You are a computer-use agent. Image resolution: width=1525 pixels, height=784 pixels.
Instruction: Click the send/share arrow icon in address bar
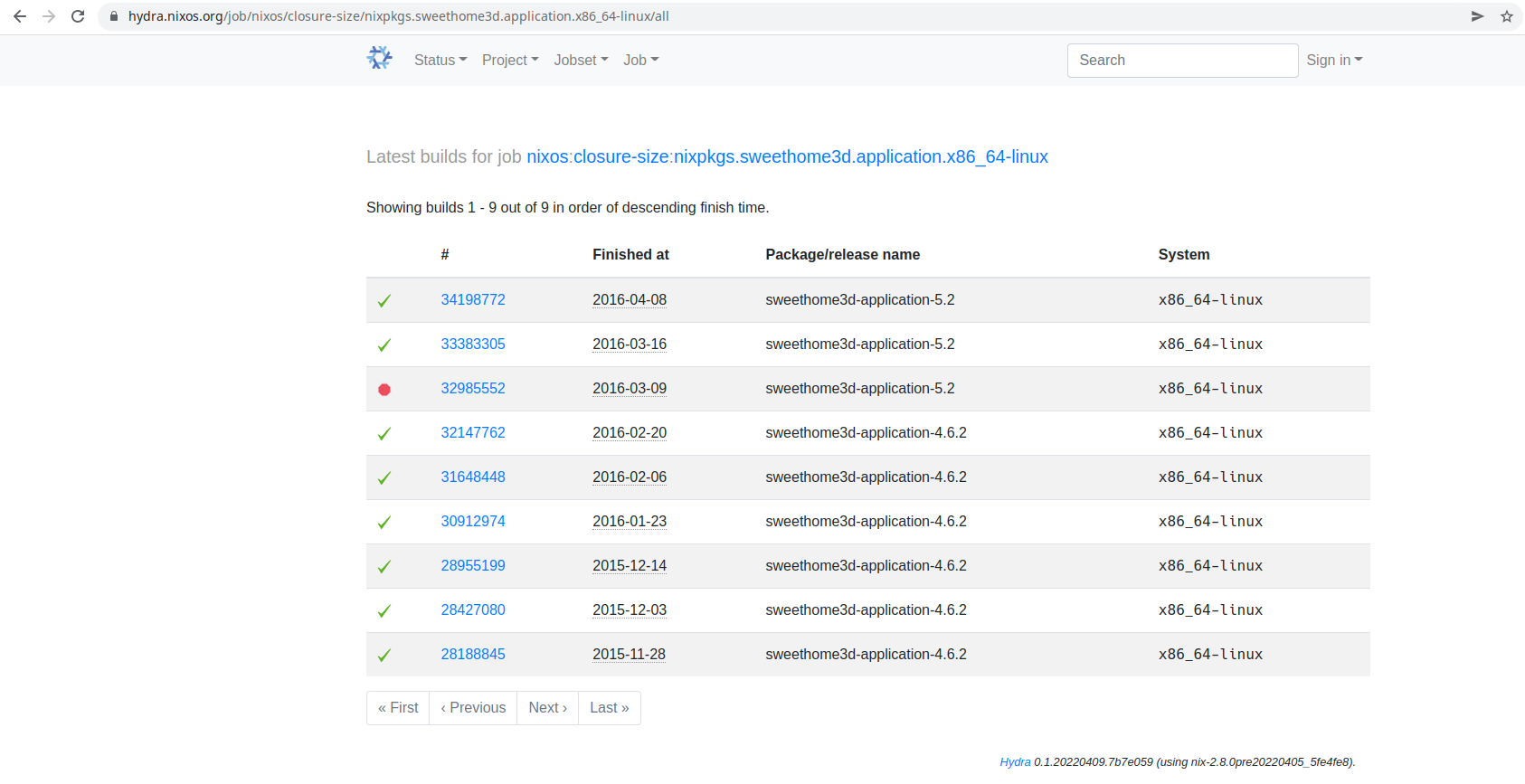[x=1477, y=16]
